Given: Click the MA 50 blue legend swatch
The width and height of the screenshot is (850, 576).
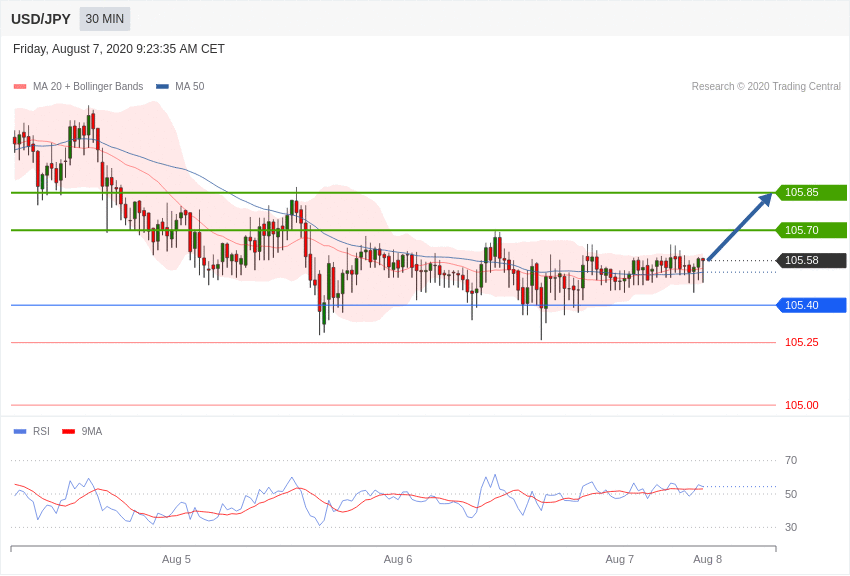Looking at the screenshot, I should pos(162,86).
